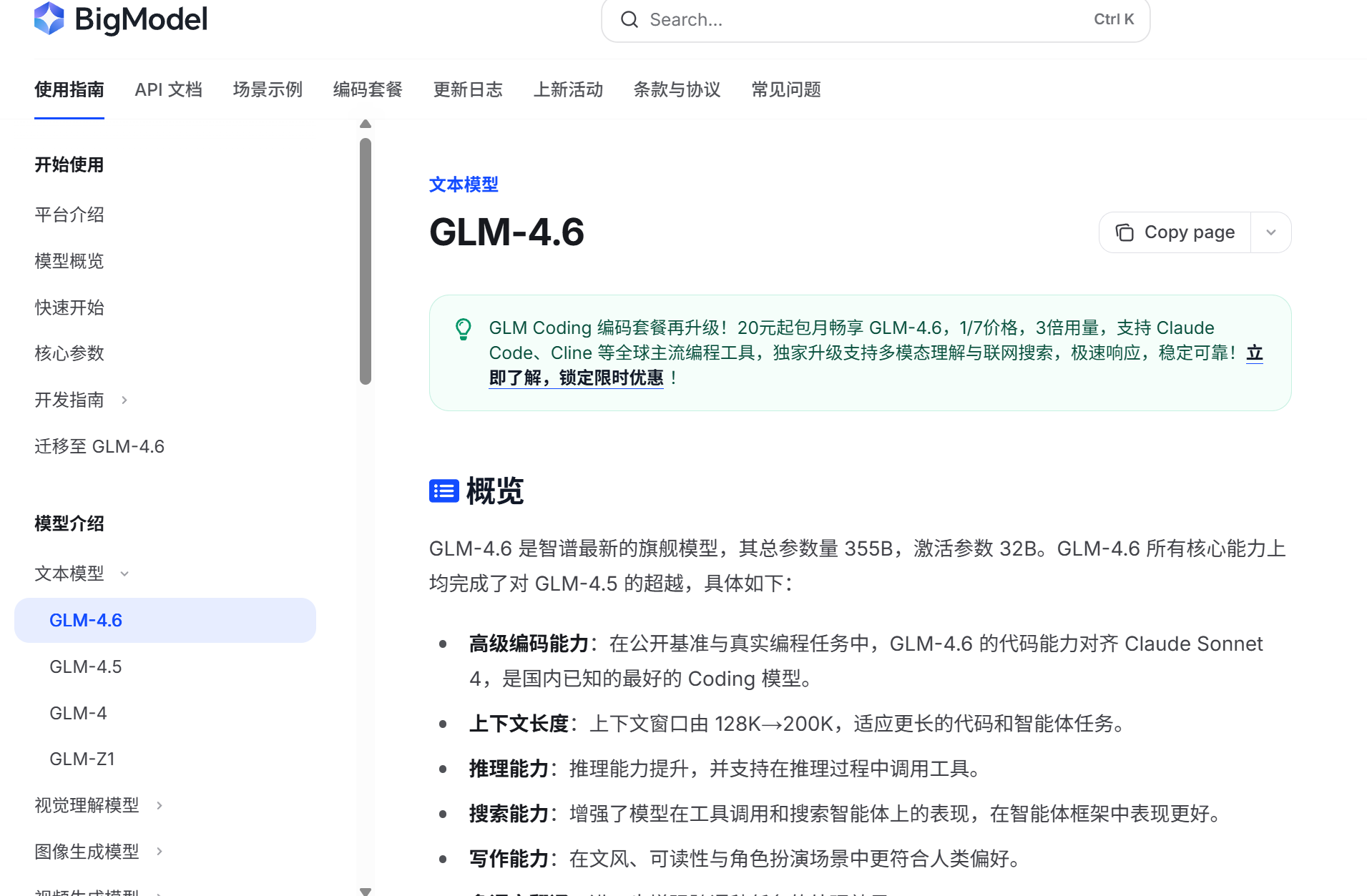Open 模型概览 in the sidebar
The height and width of the screenshot is (896, 1367).
[x=69, y=261]
